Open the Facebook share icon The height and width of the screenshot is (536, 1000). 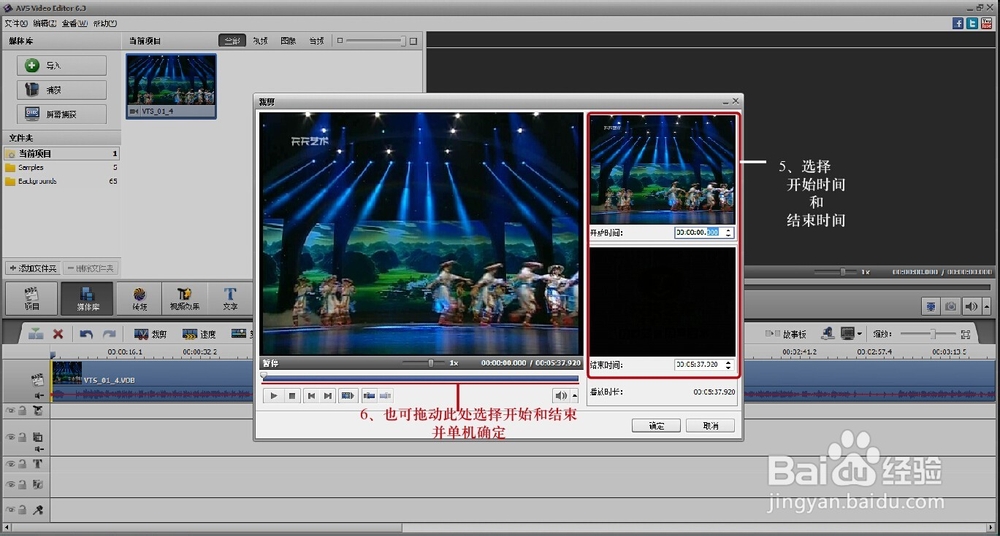(958, 23)
